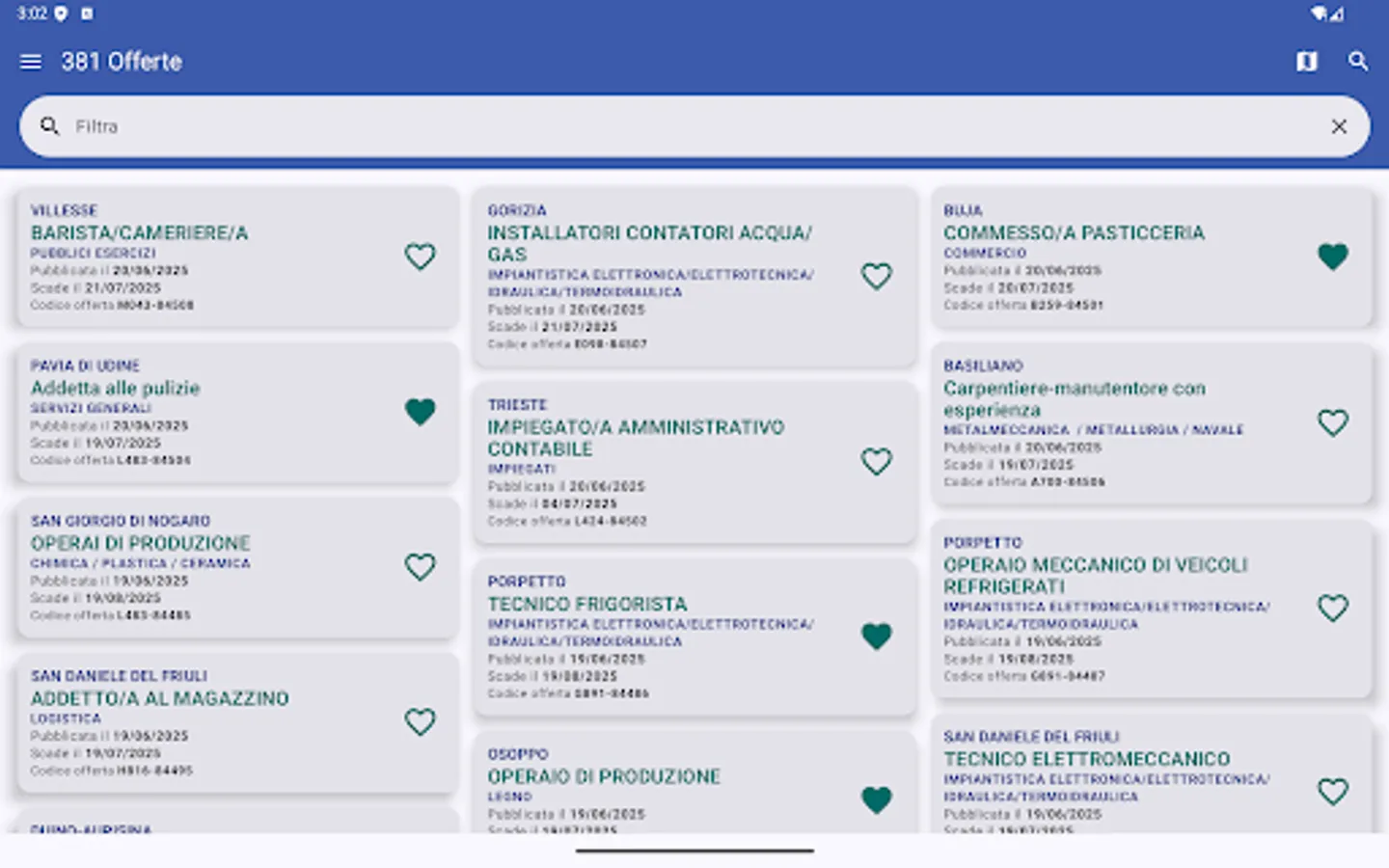Click the PUBBLICI ESERCIZI sector label
This screenshot has height=868, width=1389.
pyautogui.click(x=93, y=253)
